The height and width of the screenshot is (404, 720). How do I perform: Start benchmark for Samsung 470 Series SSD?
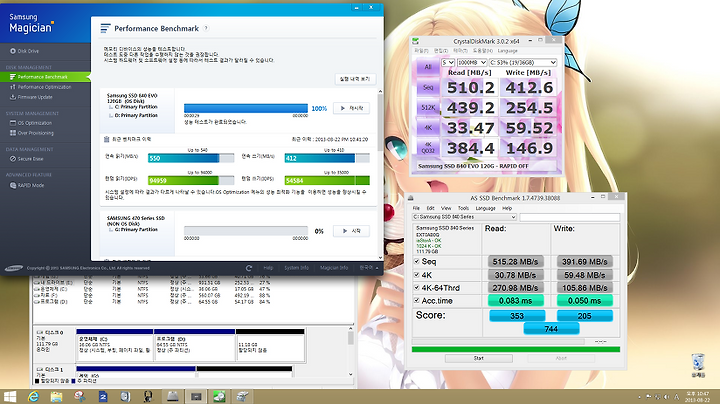[x=351, y=231]
